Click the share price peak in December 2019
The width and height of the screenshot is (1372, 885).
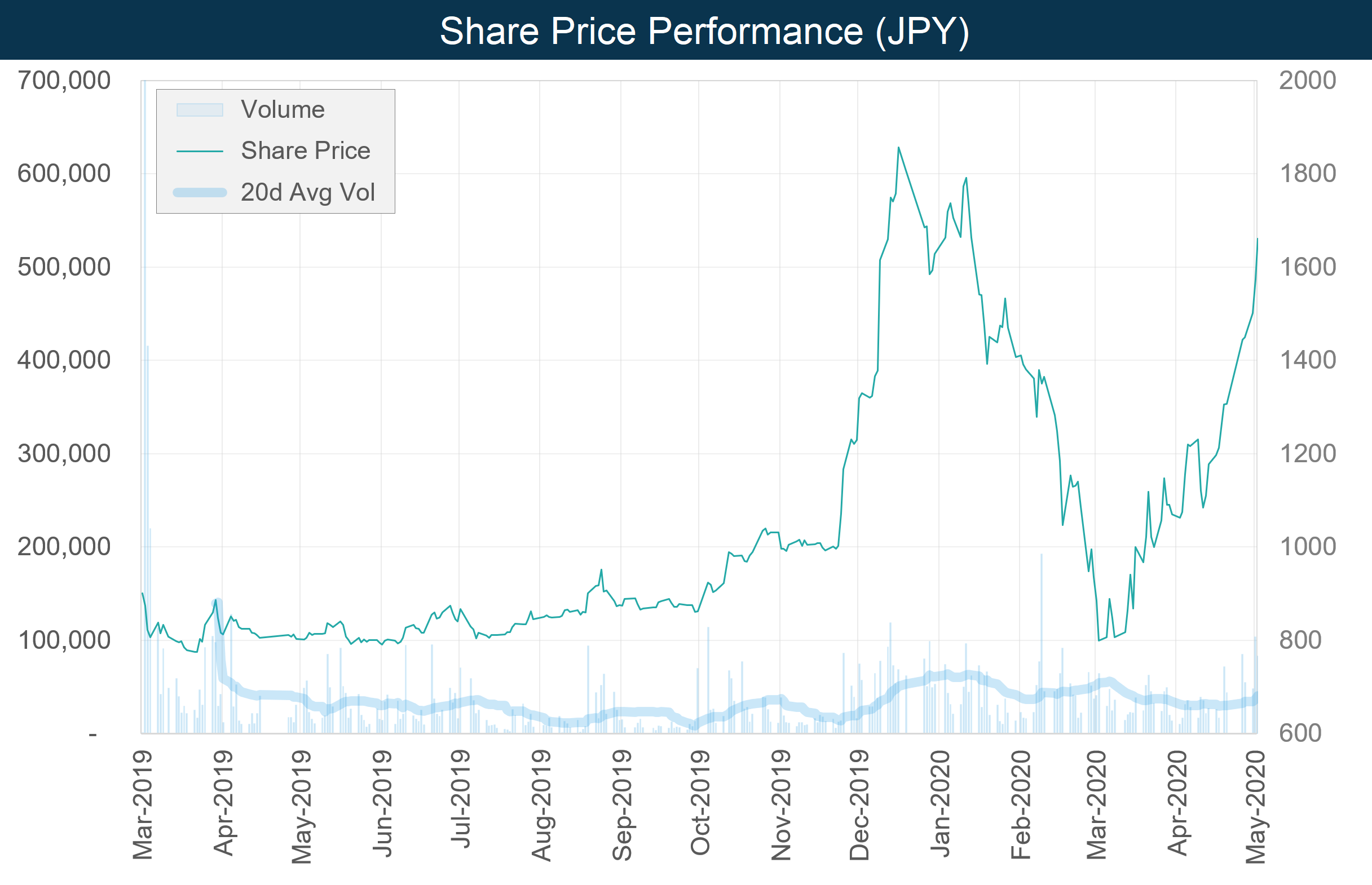(898, 148)
